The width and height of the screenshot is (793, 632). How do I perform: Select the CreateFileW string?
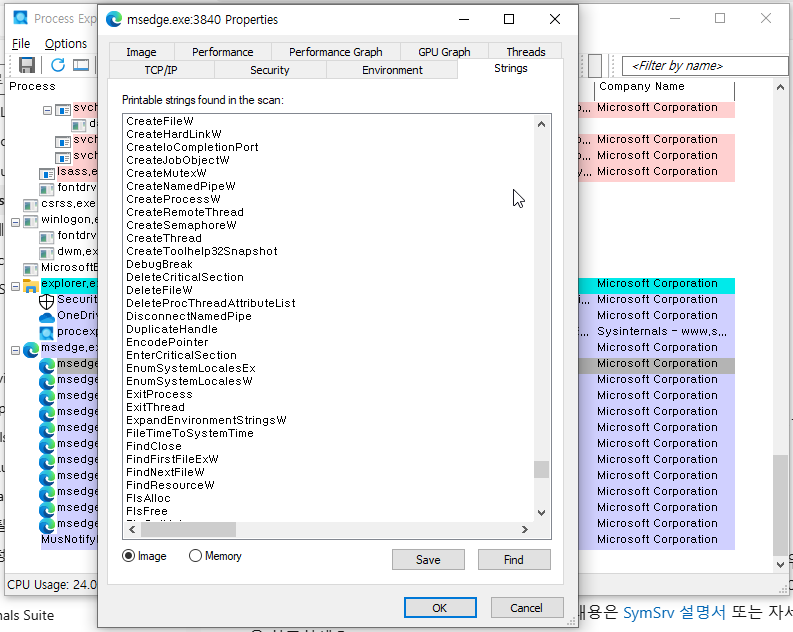[x=160, y=121]
